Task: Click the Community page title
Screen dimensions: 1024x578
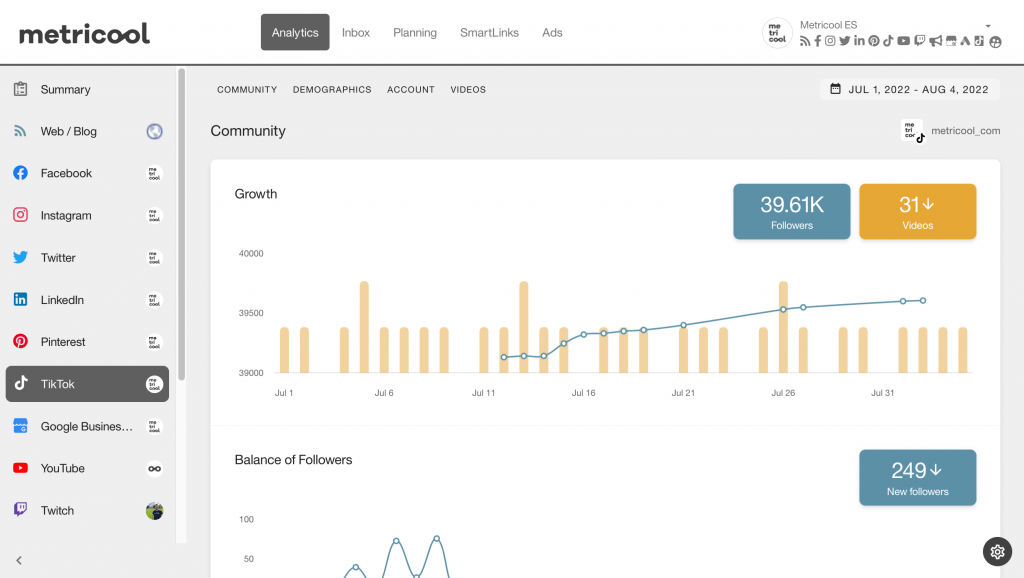Action: coord(248,131)
